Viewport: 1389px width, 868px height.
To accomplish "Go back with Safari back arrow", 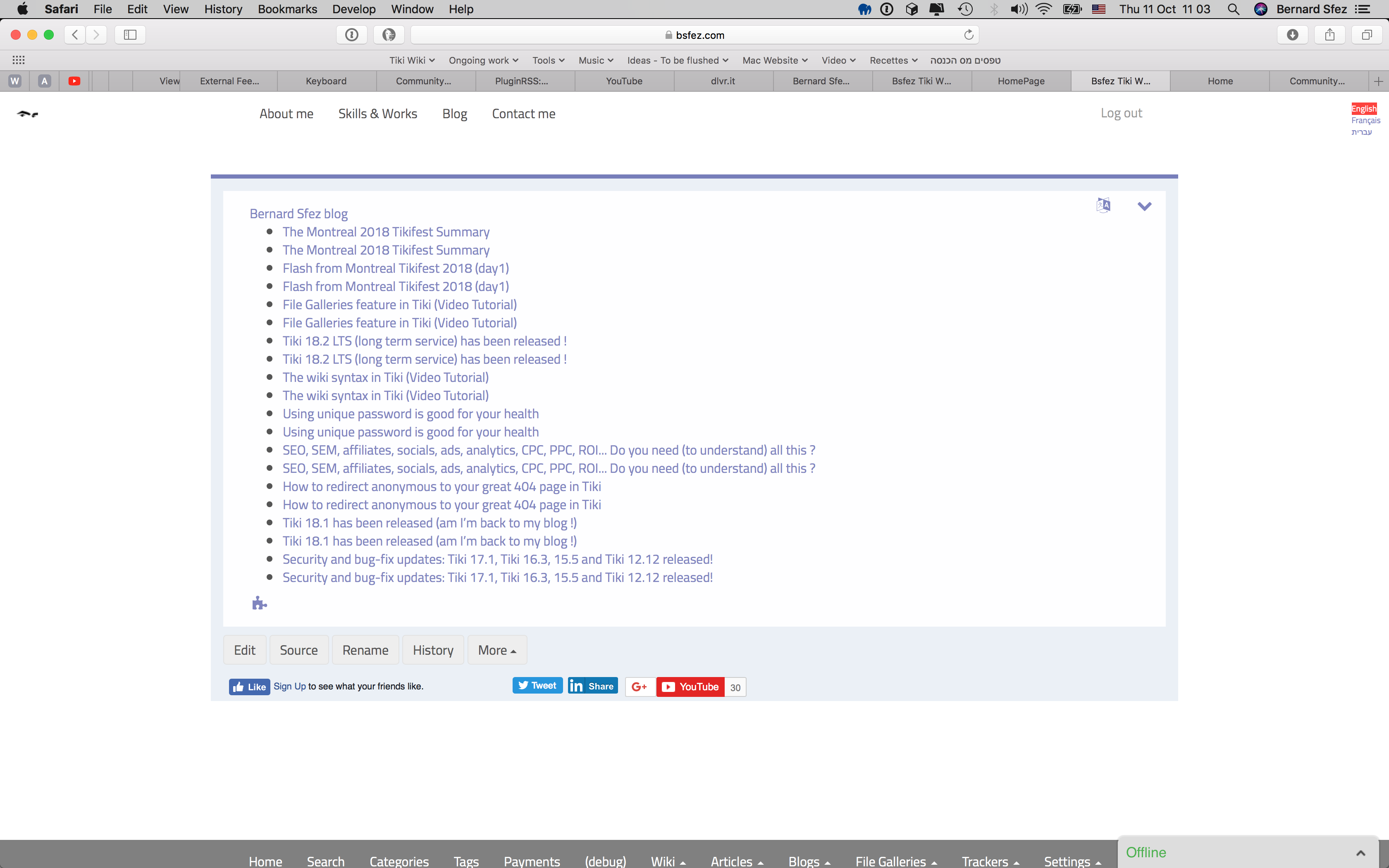I will [74, 35].
